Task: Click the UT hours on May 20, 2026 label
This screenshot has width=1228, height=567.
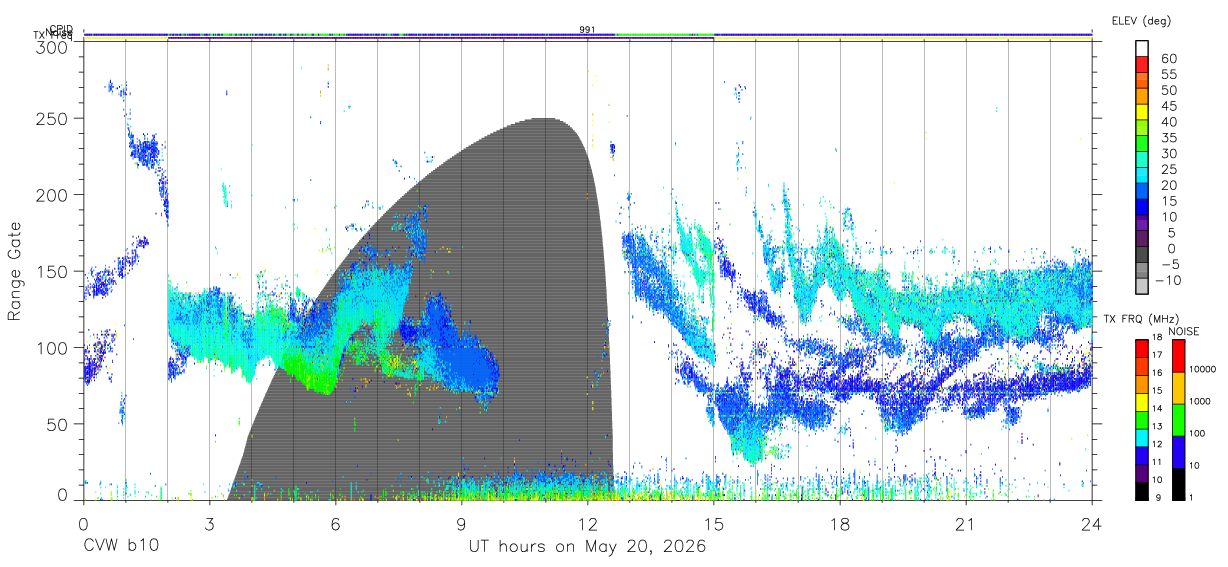Action: [x=587, y=547]
